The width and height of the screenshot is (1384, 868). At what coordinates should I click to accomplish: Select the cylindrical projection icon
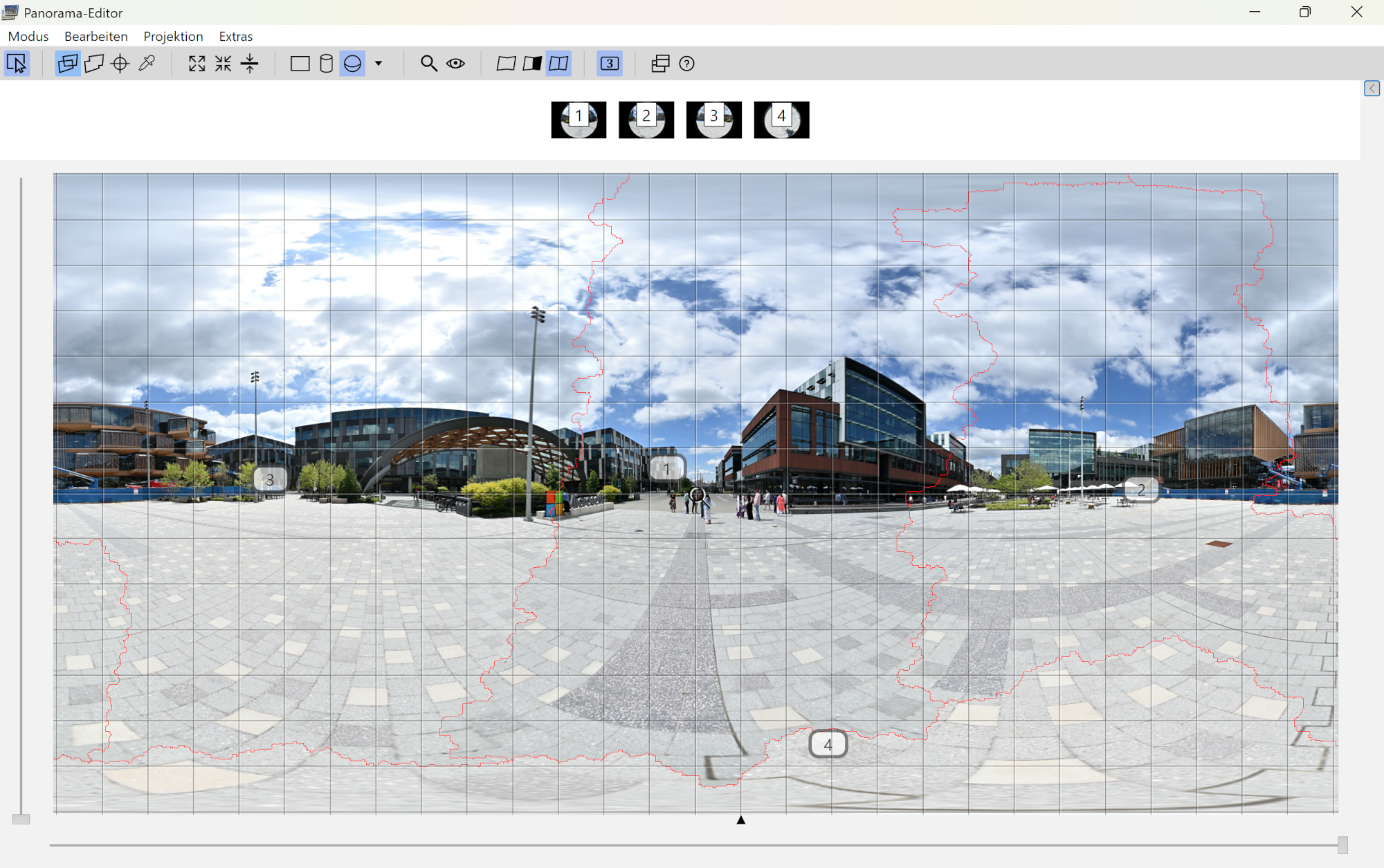326,64
